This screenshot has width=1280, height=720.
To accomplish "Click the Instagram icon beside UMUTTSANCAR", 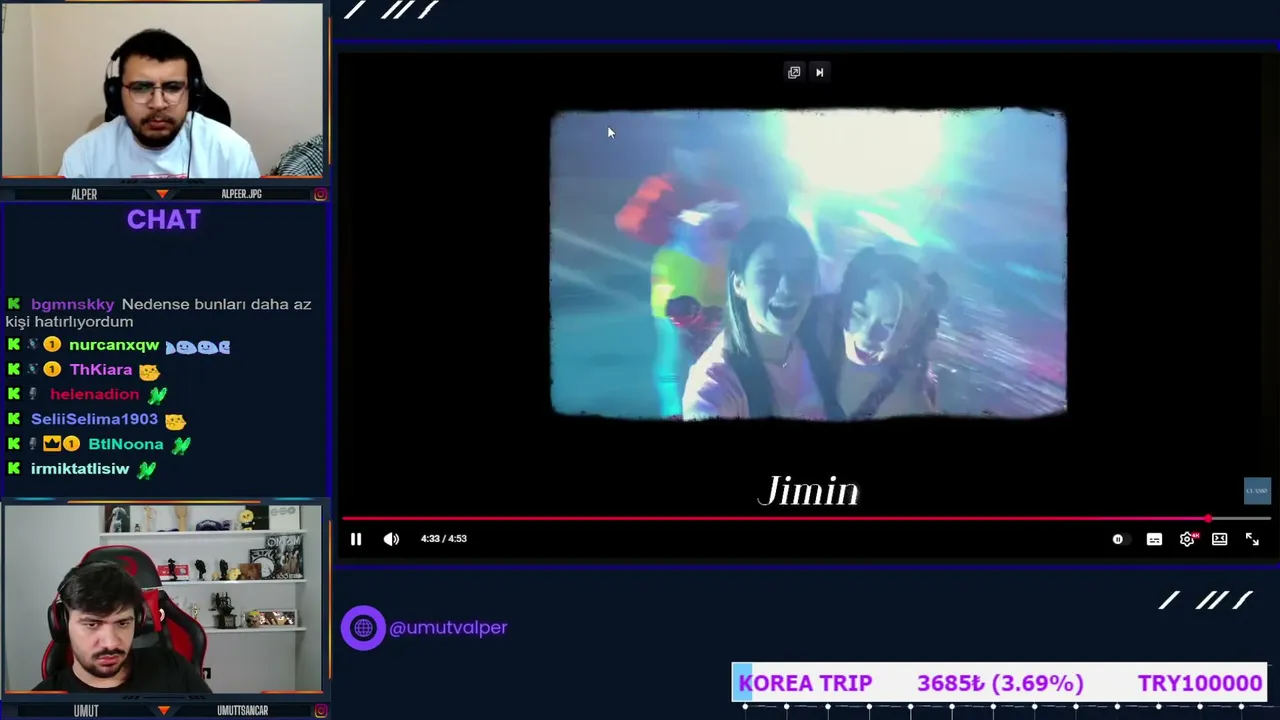I will coord(320,711).
